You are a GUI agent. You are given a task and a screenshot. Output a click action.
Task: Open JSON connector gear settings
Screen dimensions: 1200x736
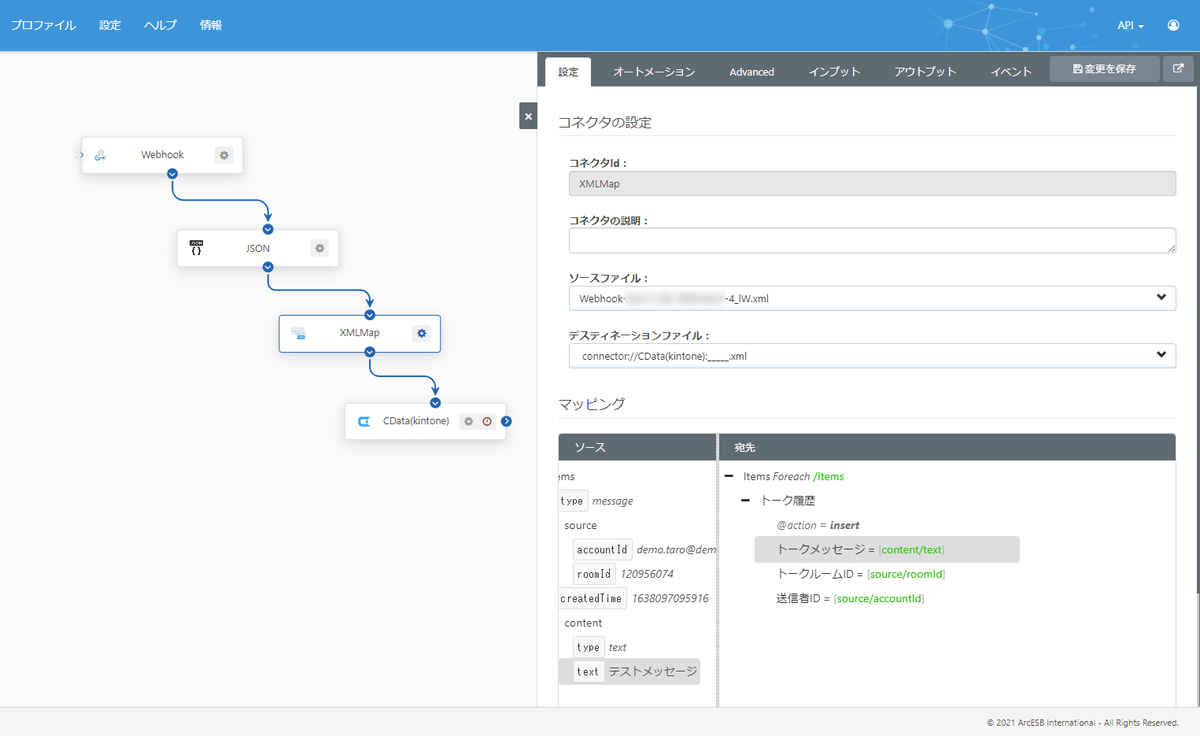click(x=319, y=248)
